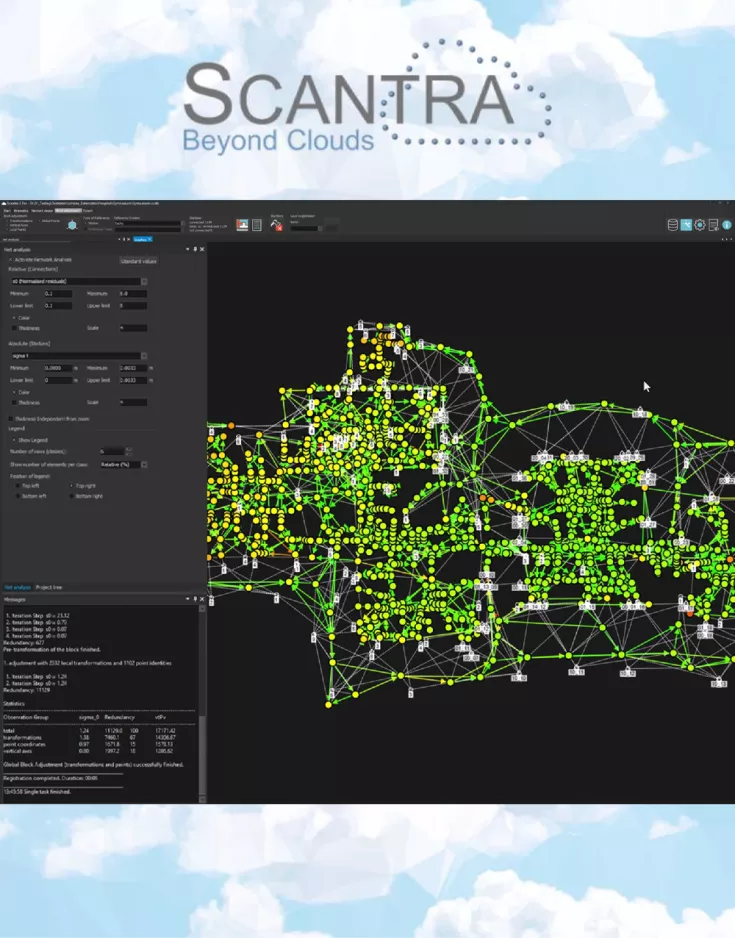Toggle Thickness under Relative (Connections)
The width and height of the screenshot is (735, 938).
point(14,328)
